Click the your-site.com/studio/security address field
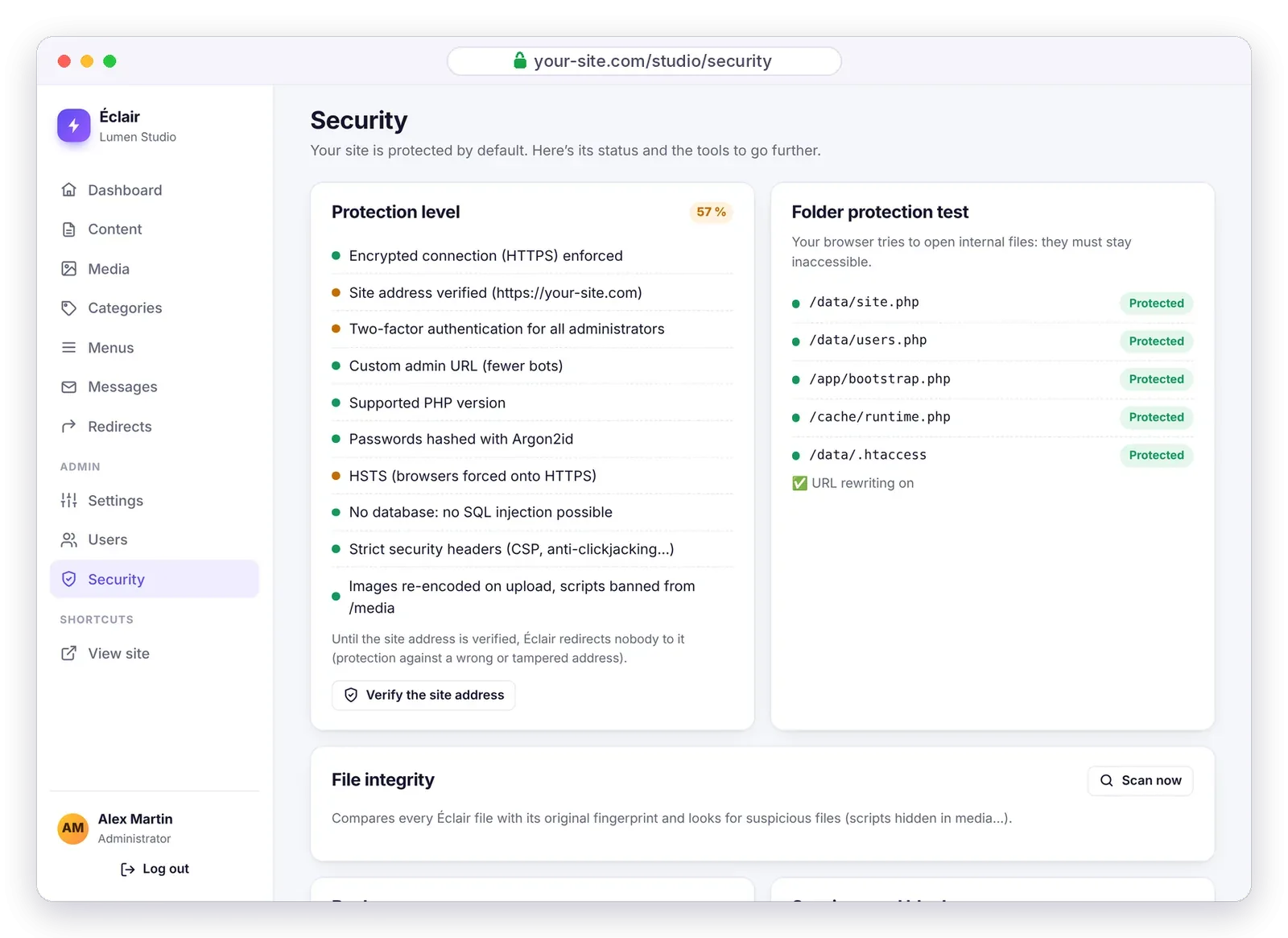This screenshot has height=938, width=1288. click(644, 61)
